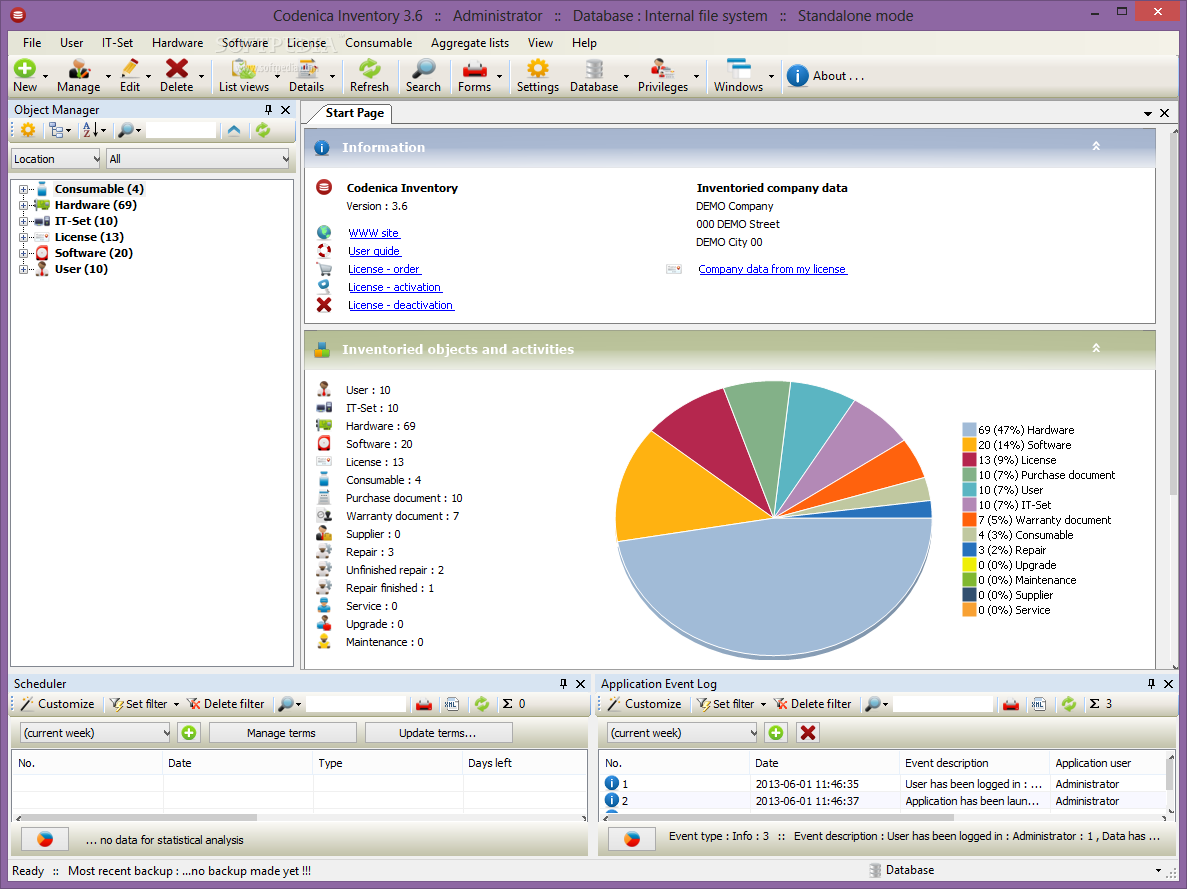Screen dimensions: 1187x889
Task: Open the IT-Set menu
Action: [x=117, y=43]
